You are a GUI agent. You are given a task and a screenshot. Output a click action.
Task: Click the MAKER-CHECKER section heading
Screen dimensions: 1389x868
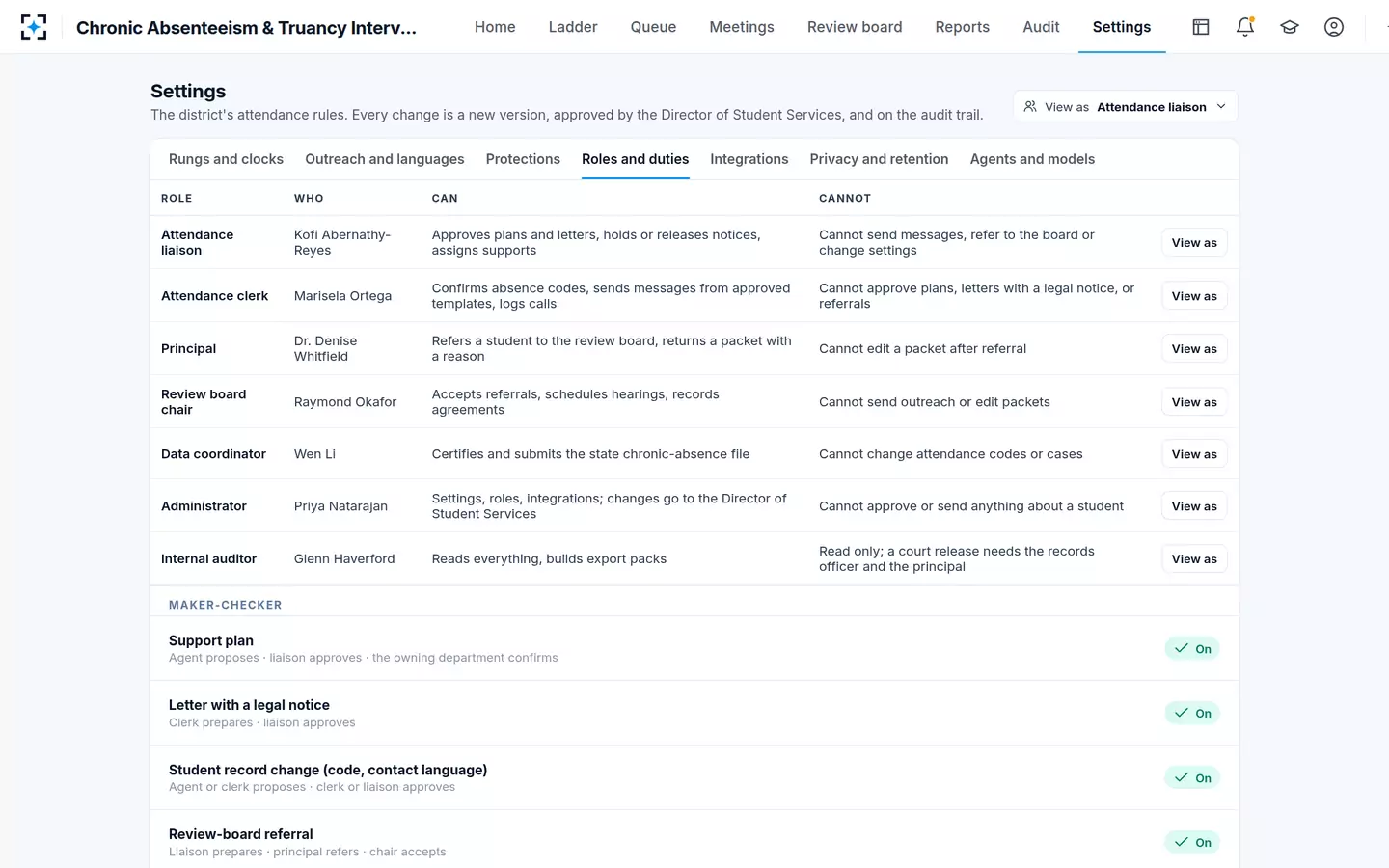226,606
